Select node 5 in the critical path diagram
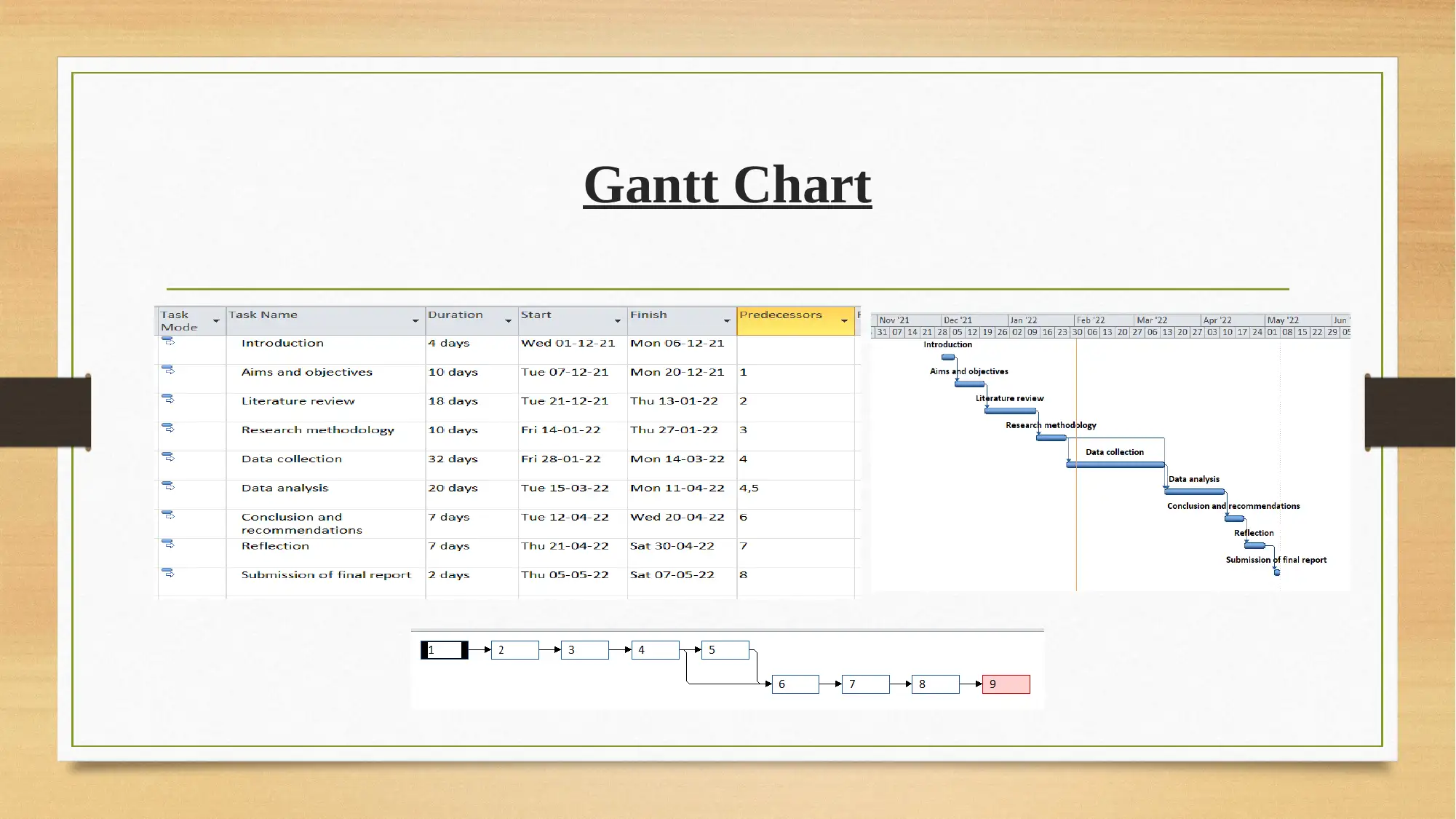Viewport: 1456px width, 819px height. coord(725,650)
